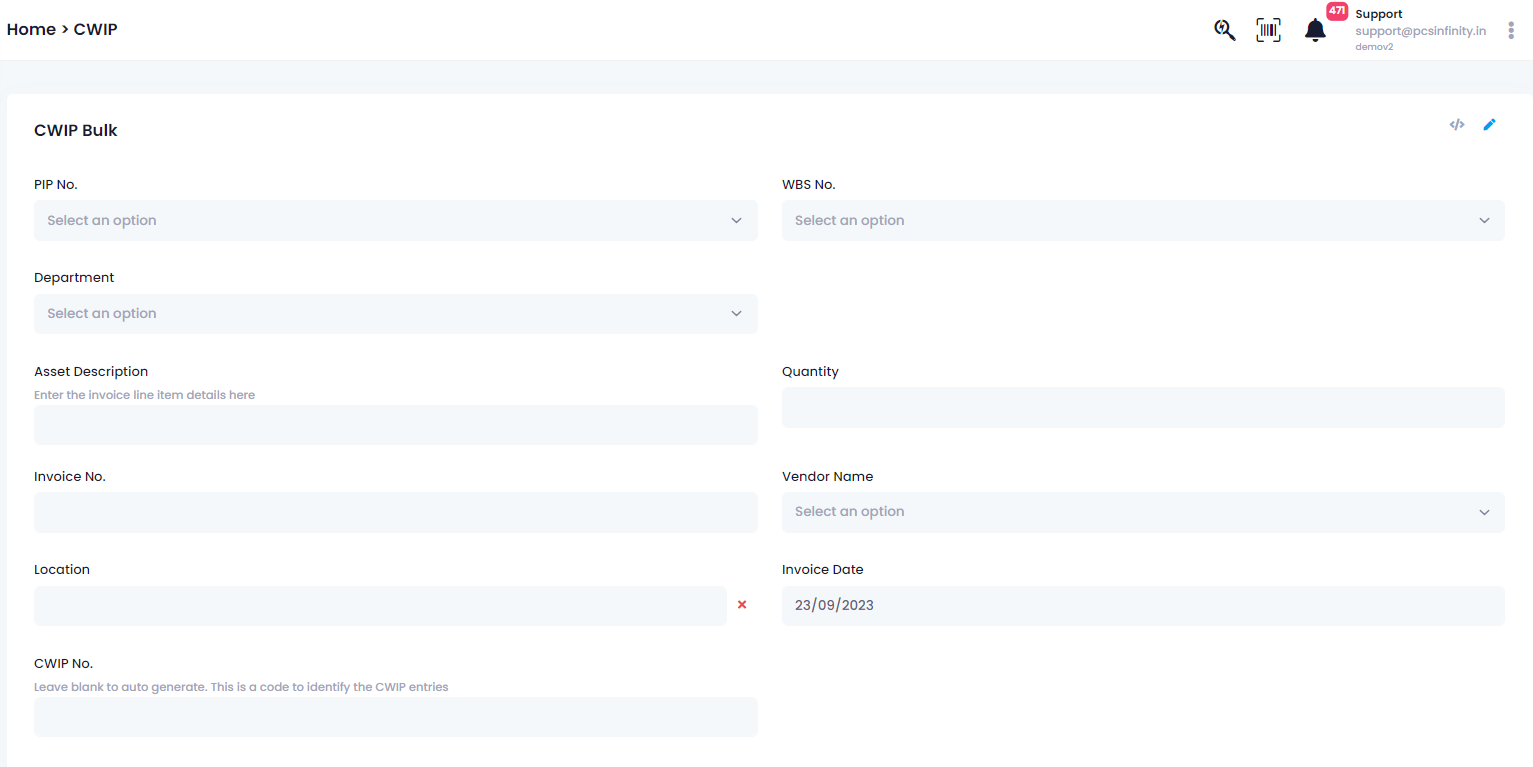Click the blue pencil edit icon

point(1489,125)
